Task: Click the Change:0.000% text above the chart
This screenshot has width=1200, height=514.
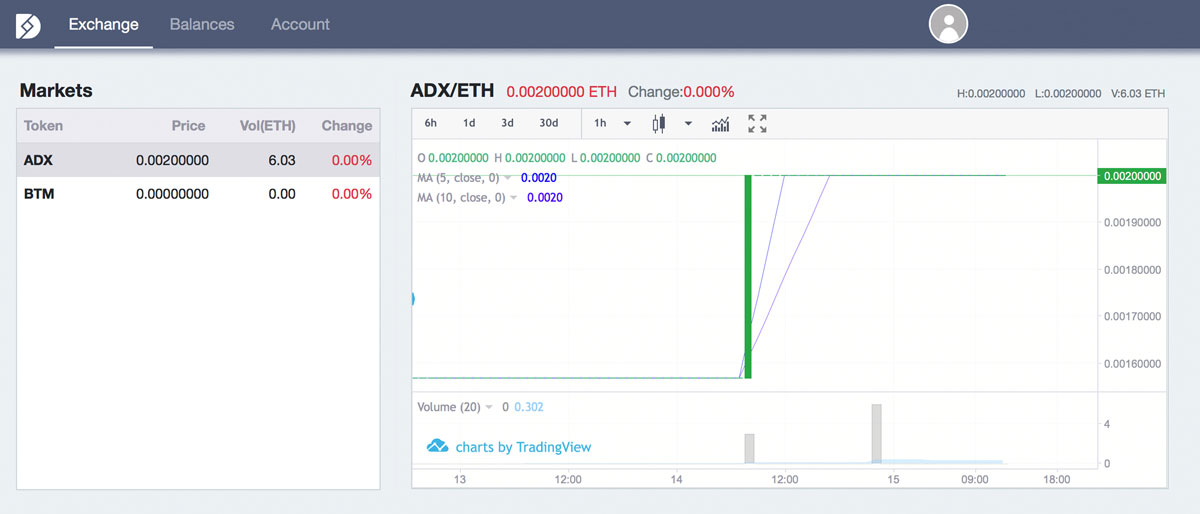Action: pos(681,92)
